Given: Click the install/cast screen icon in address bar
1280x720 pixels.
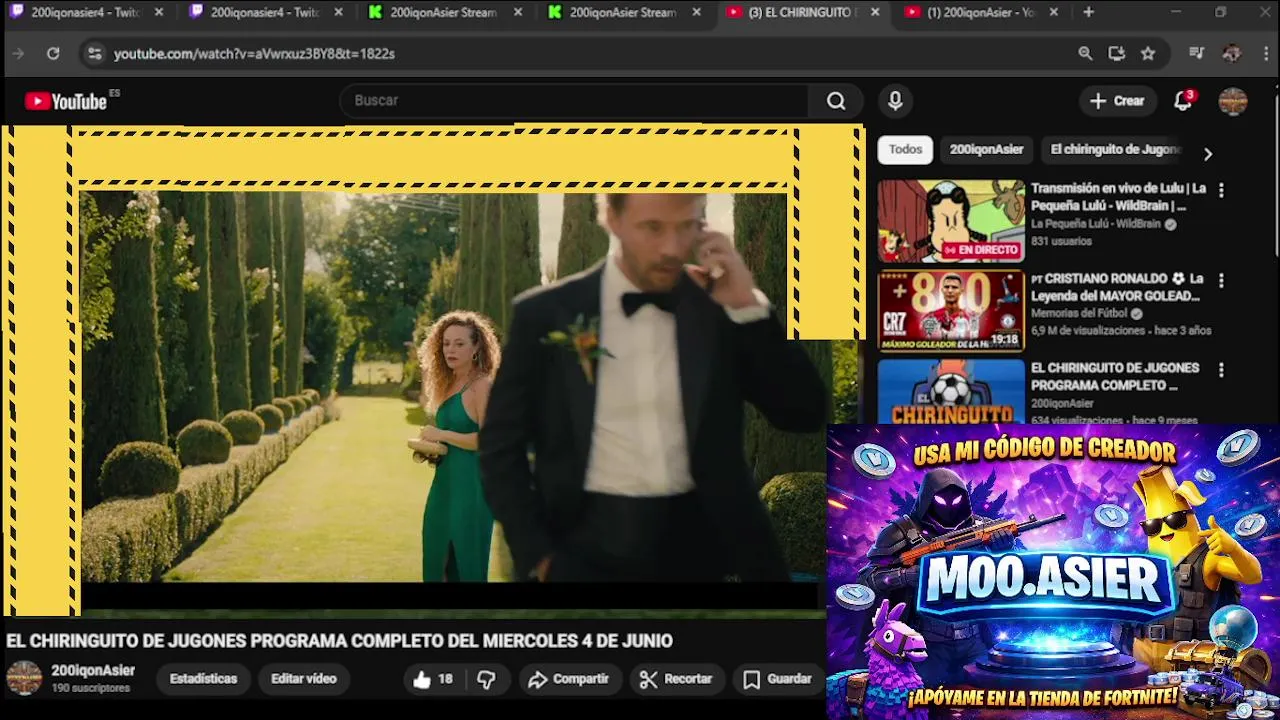Looking at the screenshot, I should [x=1117, y=54].
